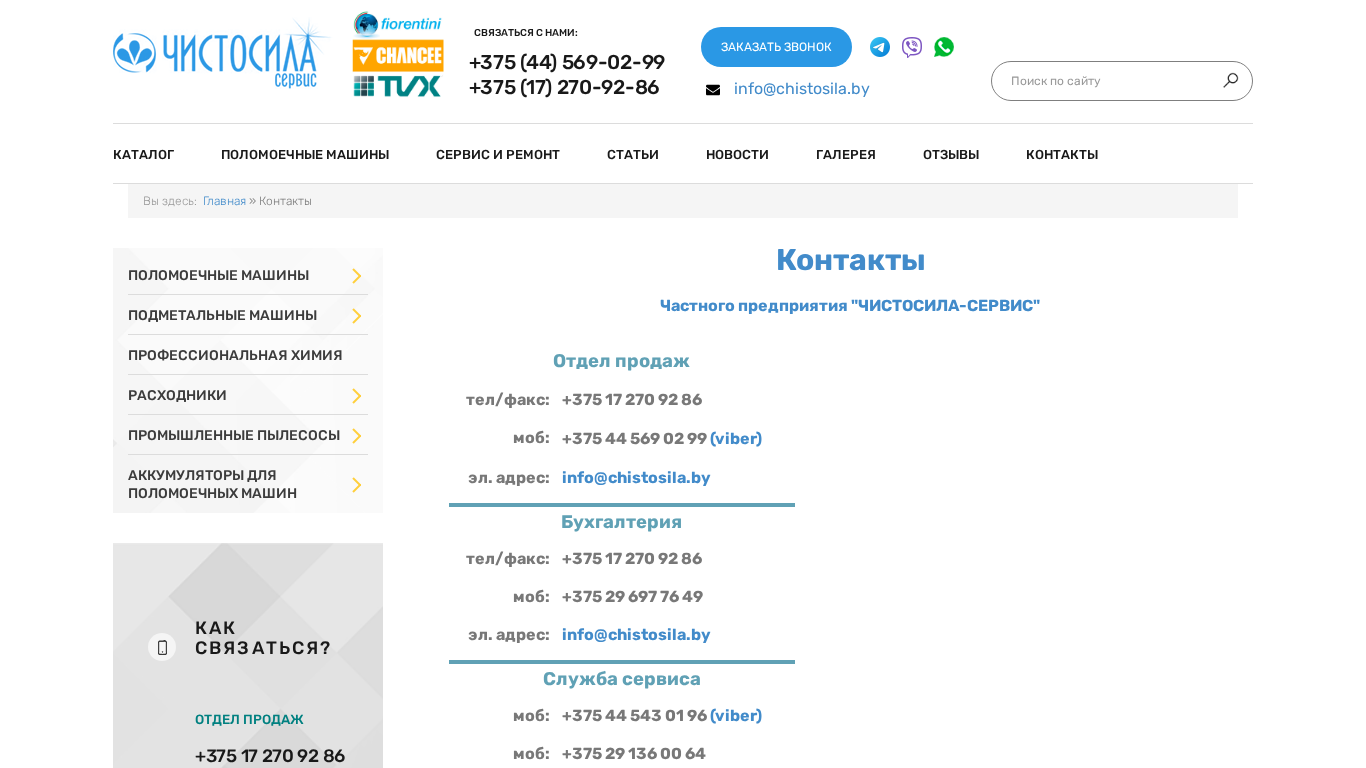Click the Chancee brand logo
Viewport: 1366px width, 768px height.
coord(398,56)
